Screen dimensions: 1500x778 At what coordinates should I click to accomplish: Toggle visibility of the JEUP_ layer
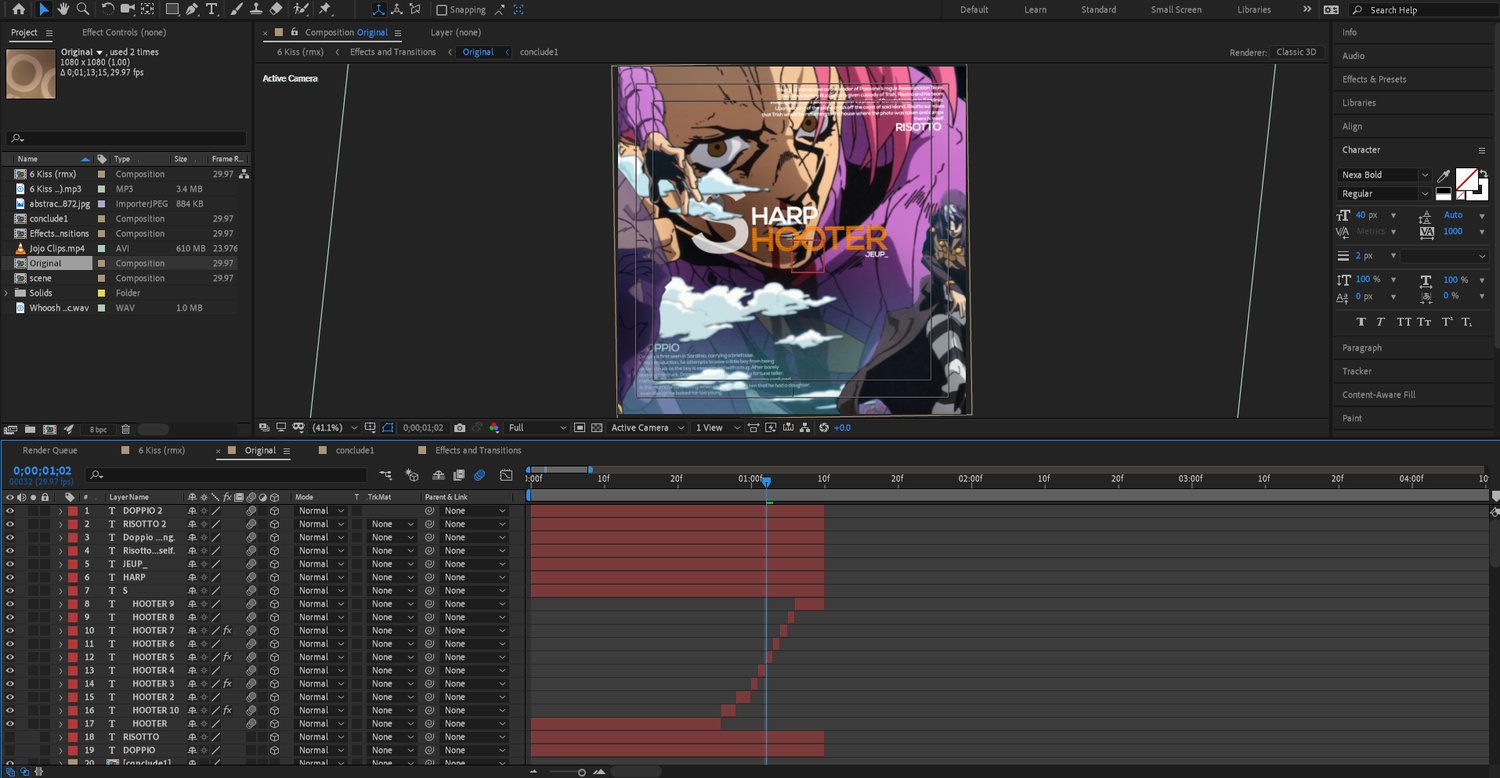point(10,564)
